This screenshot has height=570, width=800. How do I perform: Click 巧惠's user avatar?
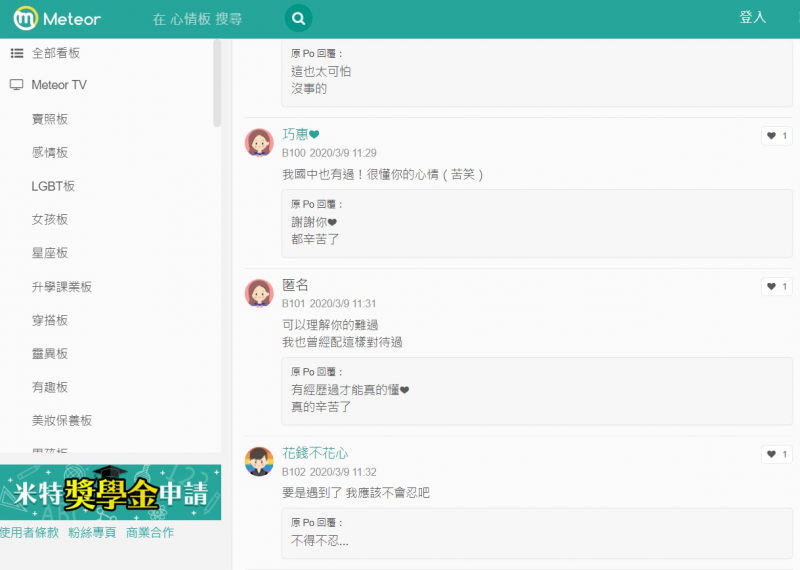259,143
